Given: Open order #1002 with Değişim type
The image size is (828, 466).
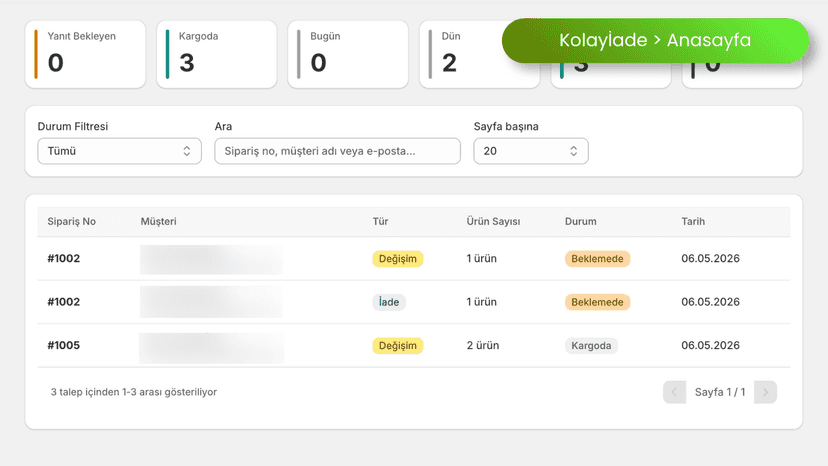Looking at the screenshot, I should tap(413, 258).
